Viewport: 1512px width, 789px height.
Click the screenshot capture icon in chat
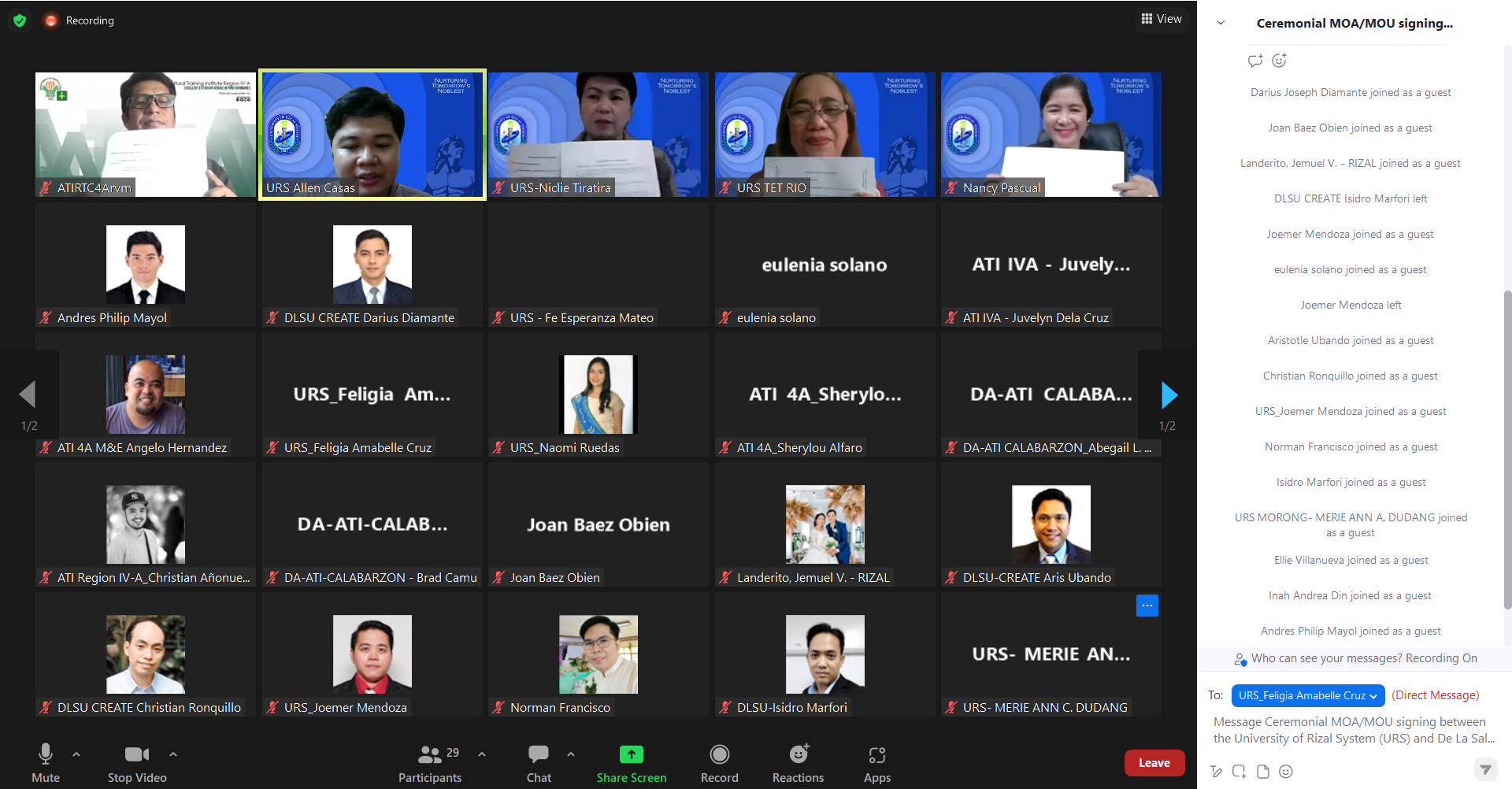[x=1240, y=772]
